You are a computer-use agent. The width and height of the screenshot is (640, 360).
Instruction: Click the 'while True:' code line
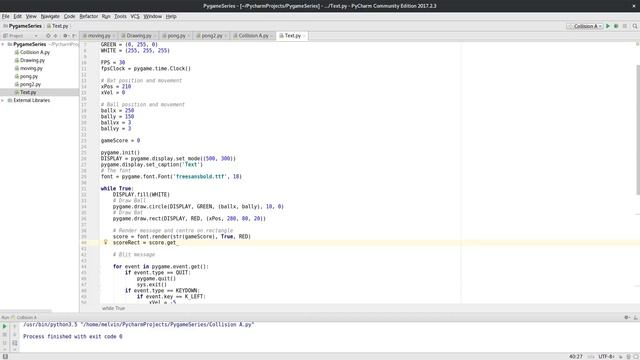(x=117, y=189)
